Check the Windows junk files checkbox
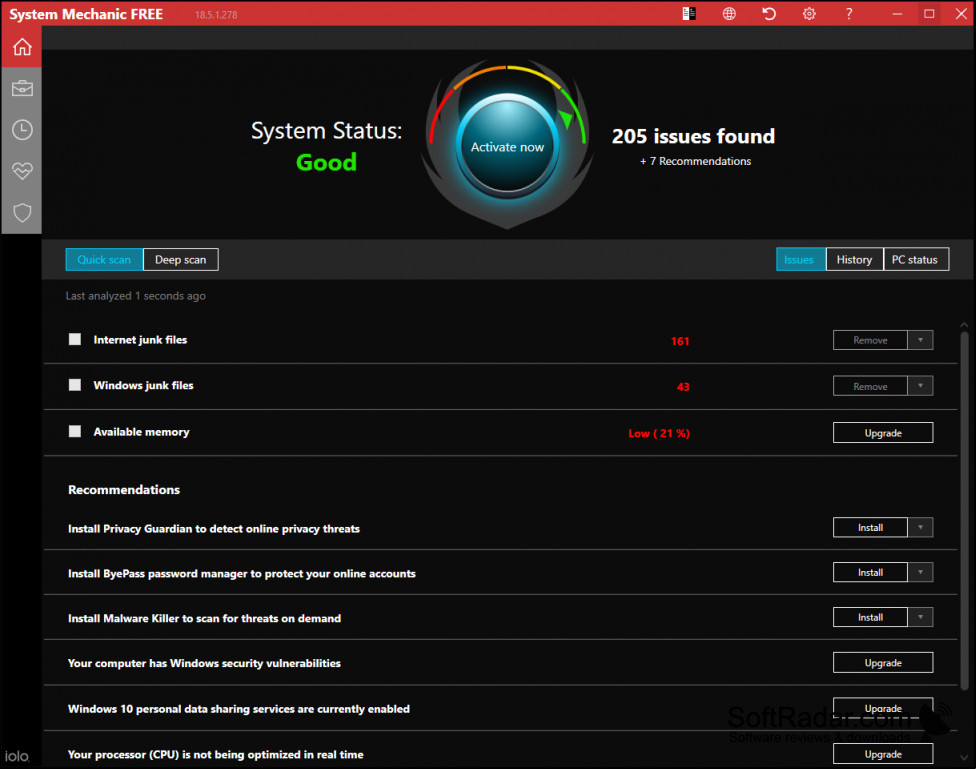 point(75,385)
